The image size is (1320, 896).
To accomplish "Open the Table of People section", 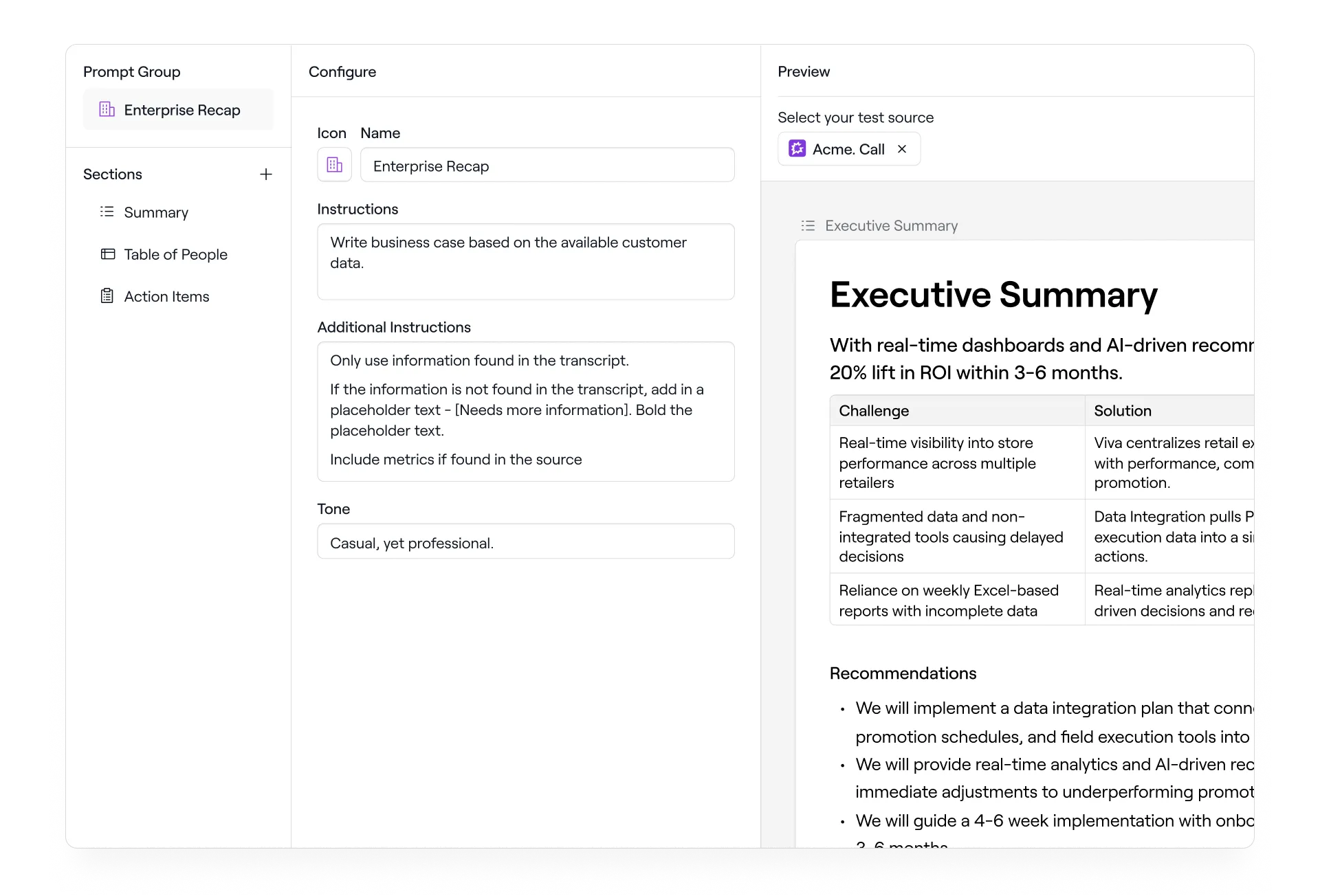I will [x=175, y=254].
